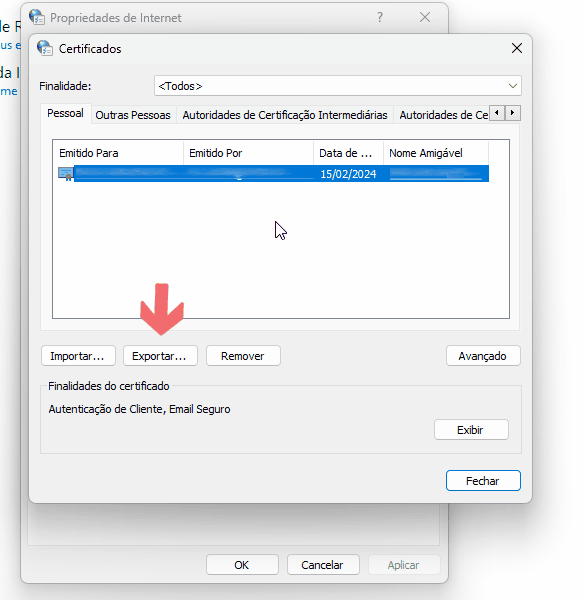Switch to the Outras Pessoas tab
Image resolution: width=586 pixels, height=600 pixels.
(133, 115)
